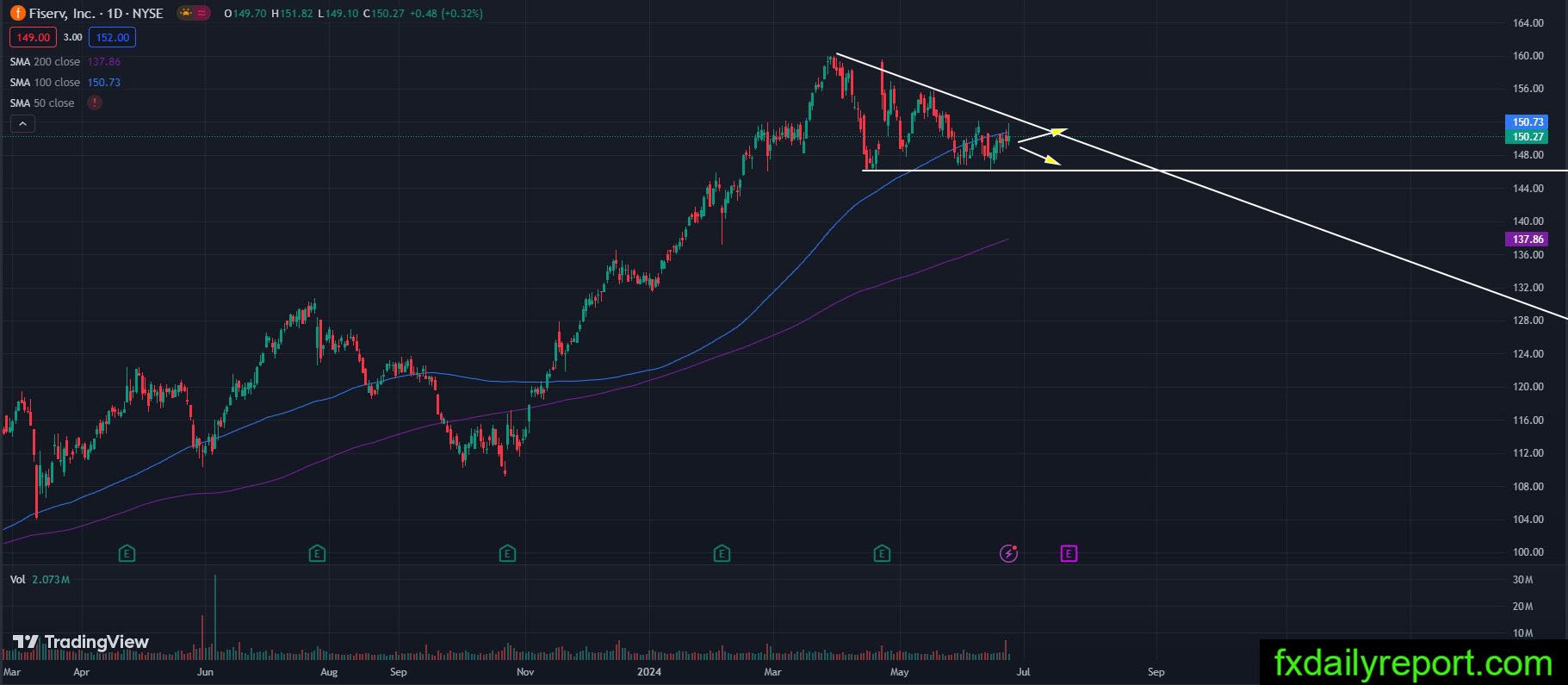Click the 150.73 value in the SMA 100 legend
The width and height of the screenshot is (1568, 685).
104,83
